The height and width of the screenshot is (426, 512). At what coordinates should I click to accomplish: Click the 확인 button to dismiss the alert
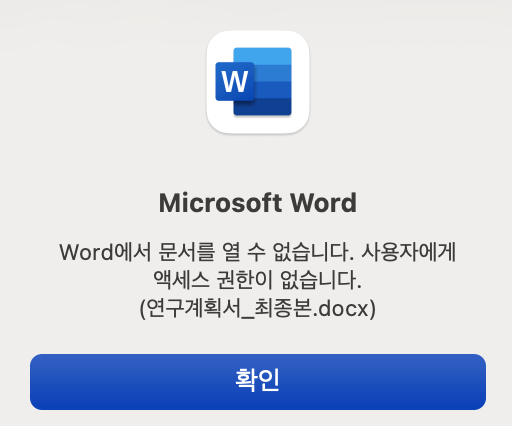tap(258, 382)
